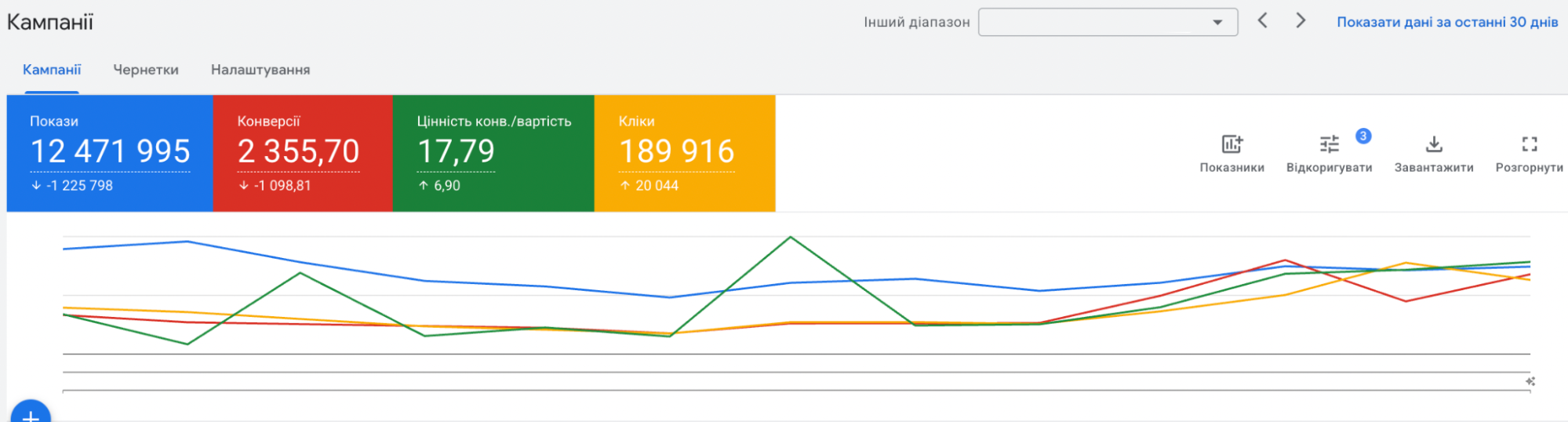
Task: Go to next date range arrow
Action: [x=1301, y=21]
